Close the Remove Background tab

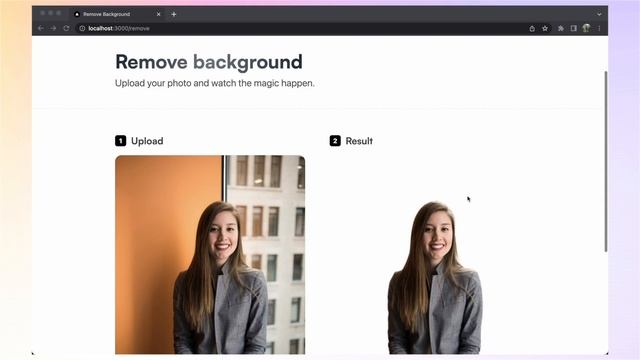click(x=158, y=14)
